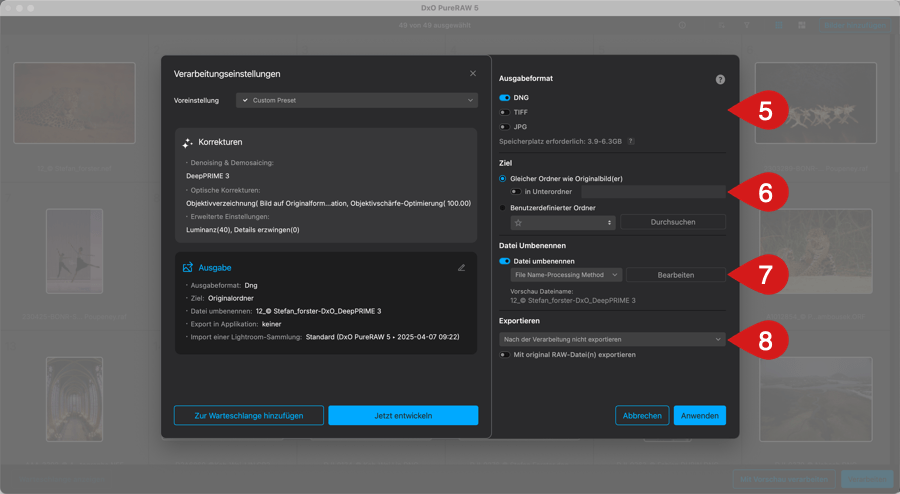Image resolution: width=900 pixels, height=494 pixels.
Task: Click the Ausgabe picture-export icon
Action: click(x=188, y=267)
